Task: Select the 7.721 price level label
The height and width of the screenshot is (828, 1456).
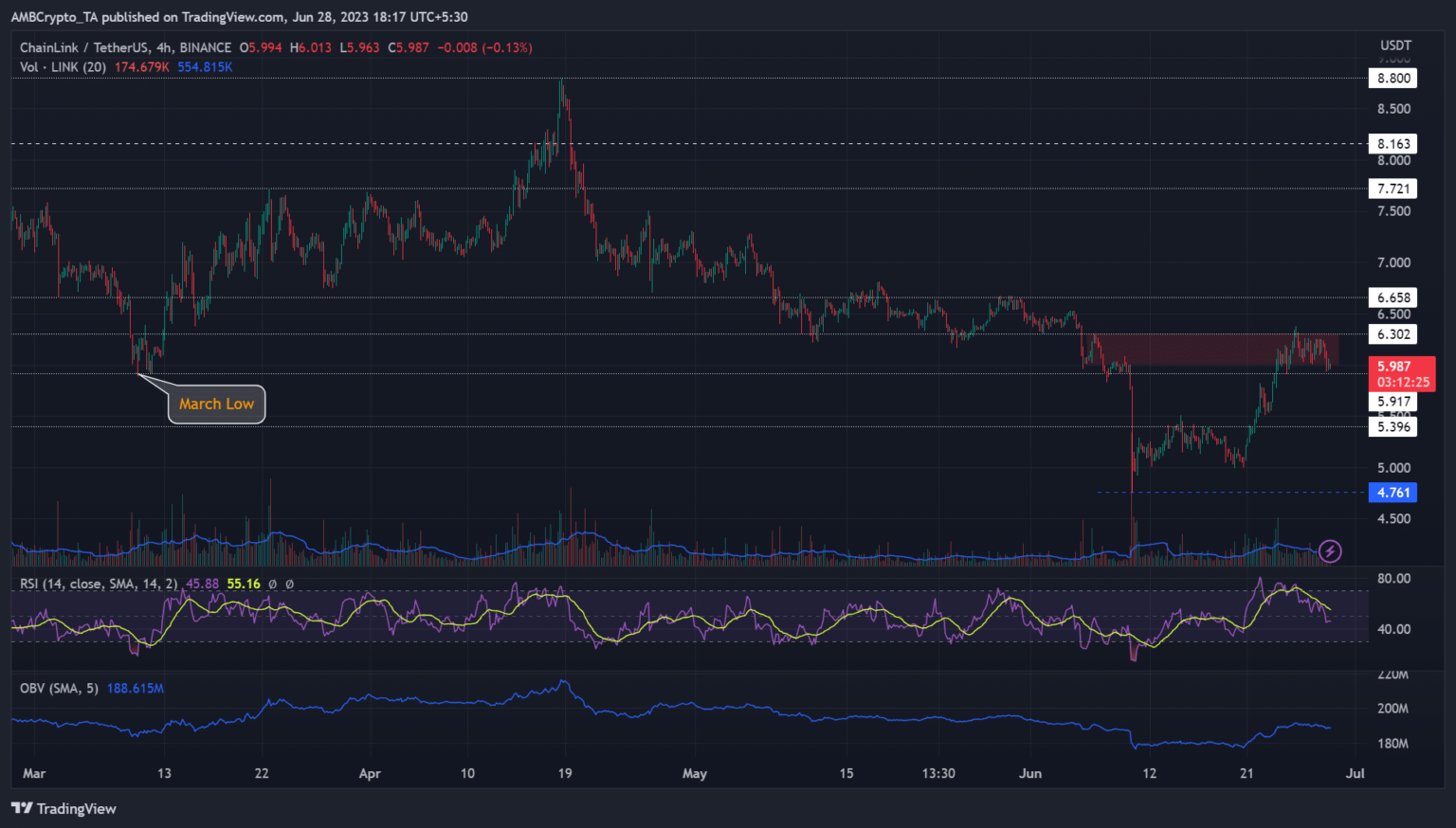Action: 1392,189
